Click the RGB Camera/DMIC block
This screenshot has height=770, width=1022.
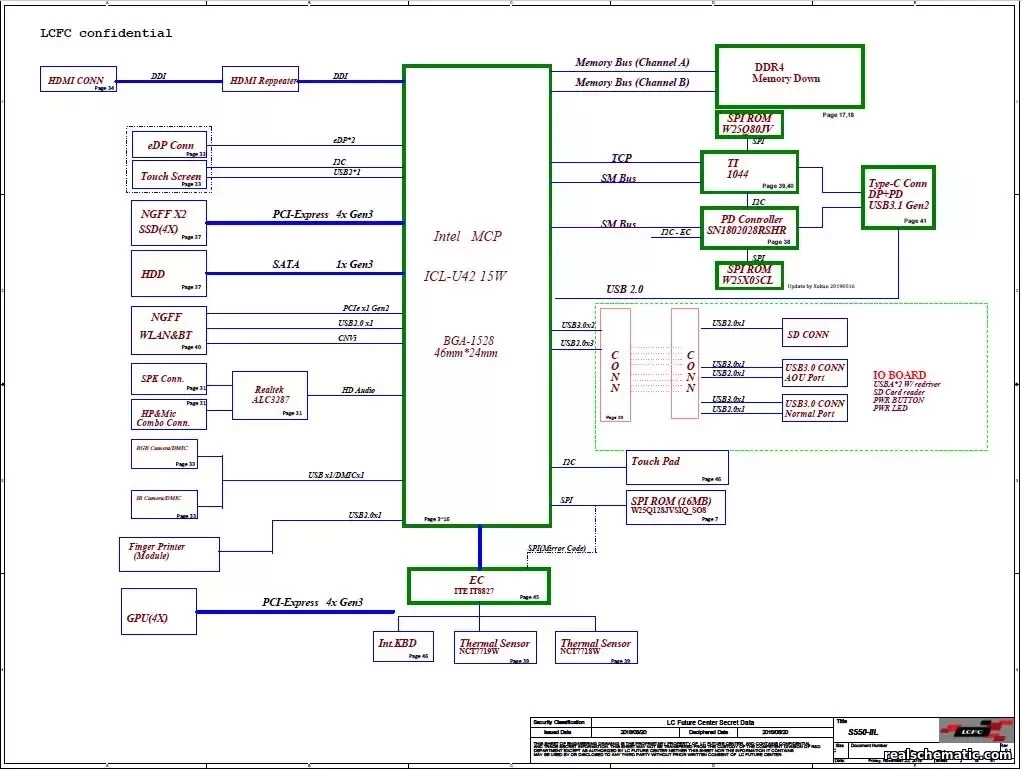point(164,454)
